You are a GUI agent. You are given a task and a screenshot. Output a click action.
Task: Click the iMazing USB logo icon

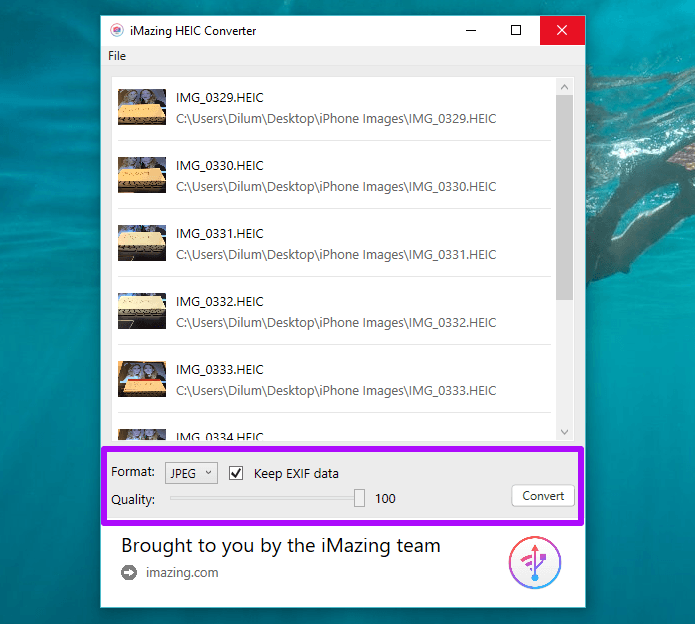click(535, 562)
